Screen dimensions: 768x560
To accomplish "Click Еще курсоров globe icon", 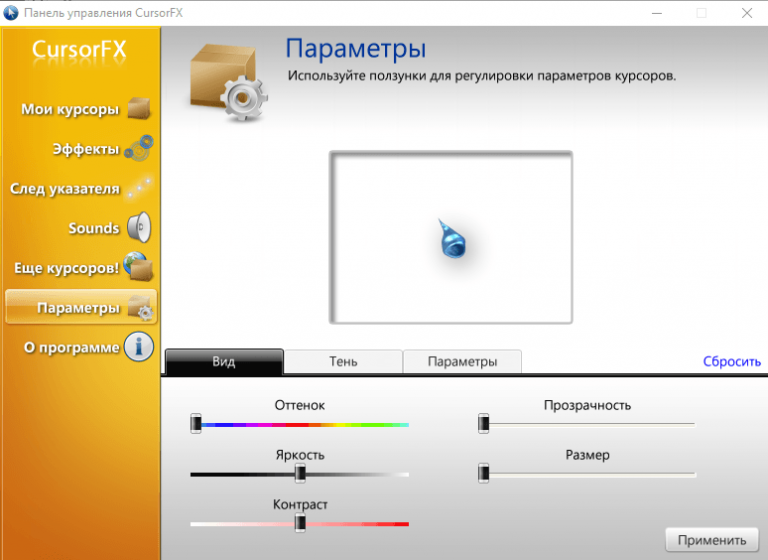I will 138,268.
